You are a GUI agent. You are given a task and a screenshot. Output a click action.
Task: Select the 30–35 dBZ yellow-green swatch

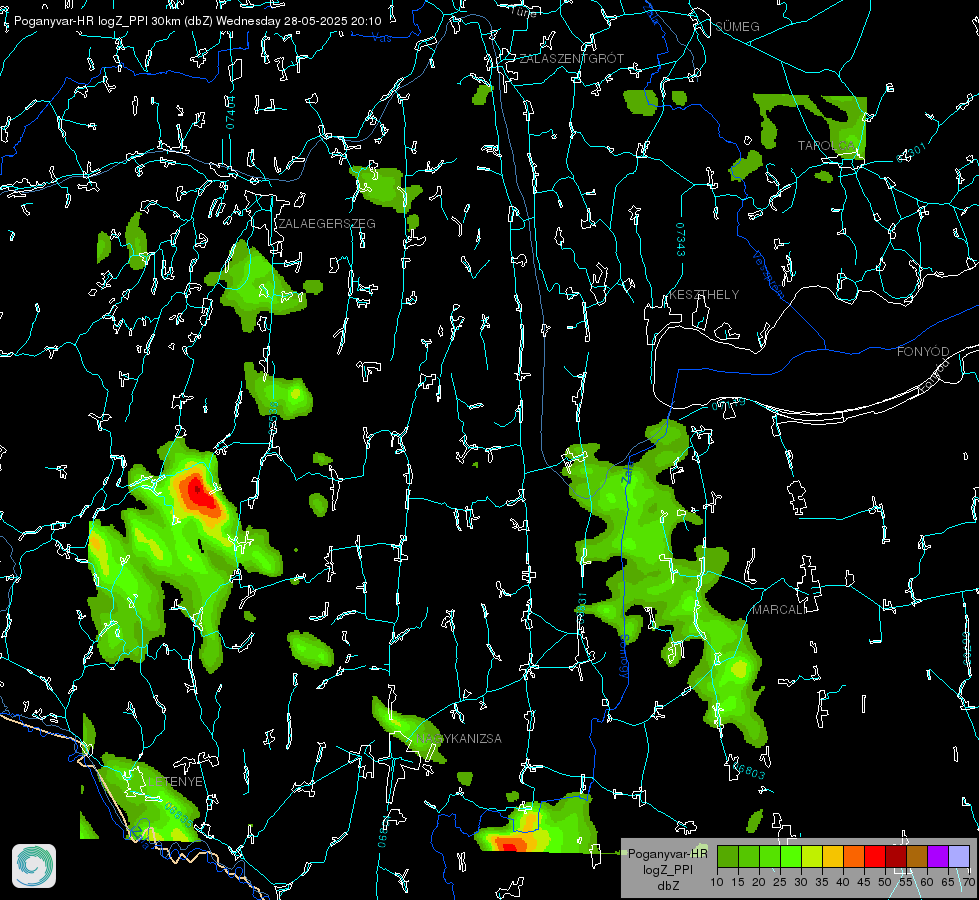tap(812, 856)
